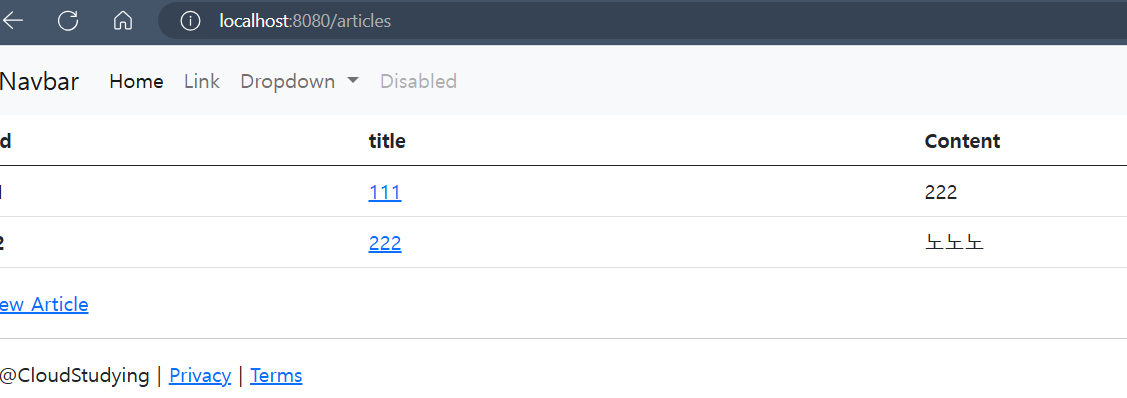This screenshot has width=1127, height=398.
Task: Open the browser home page icon
Action: [x=123, y=21]
